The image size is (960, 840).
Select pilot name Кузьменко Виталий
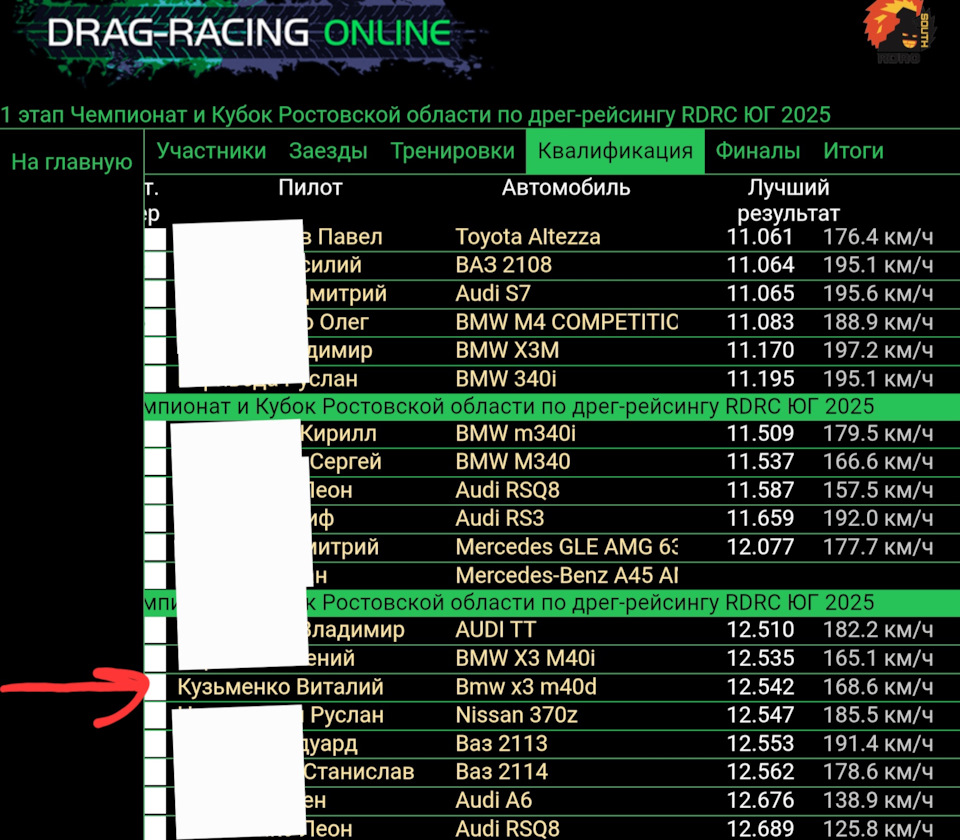coord(280,686)
